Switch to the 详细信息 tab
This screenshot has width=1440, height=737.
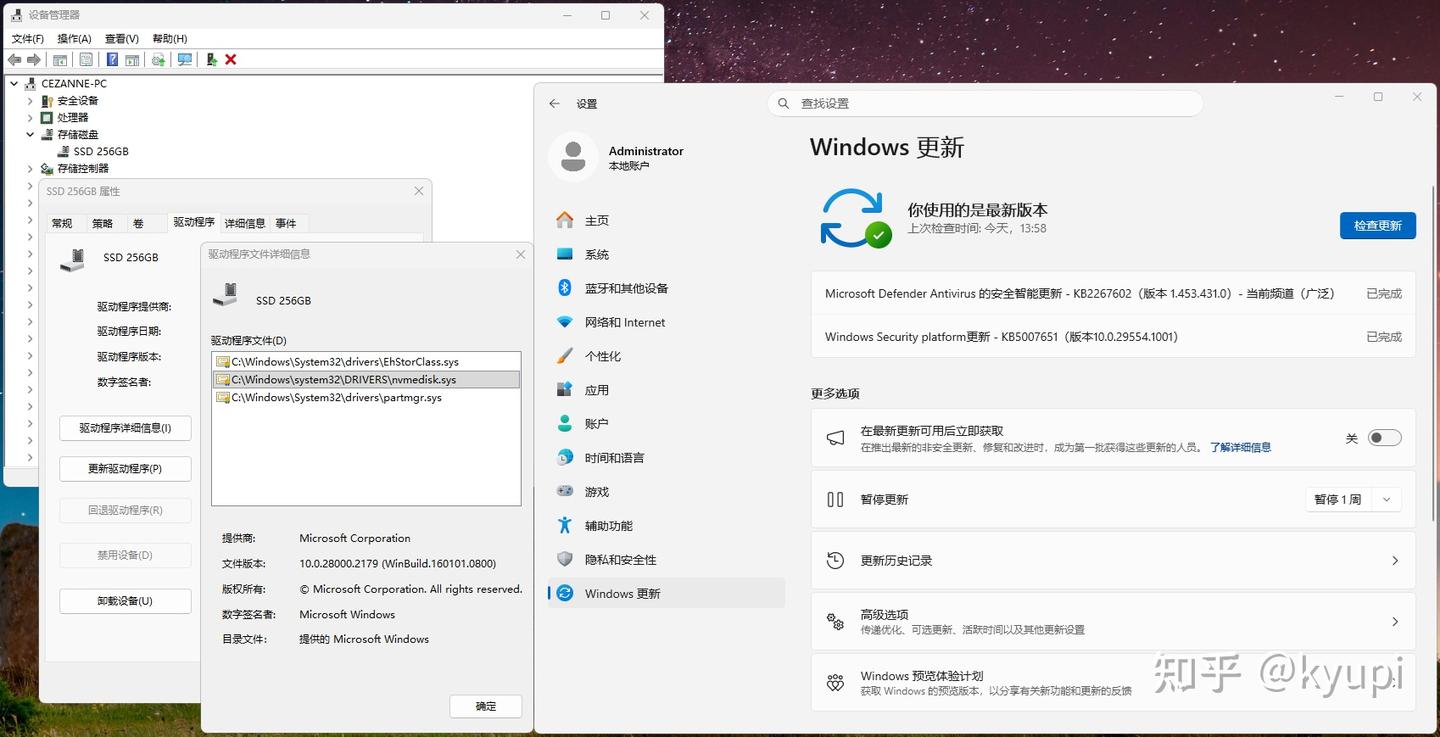pyautogui.click(x=245, y=223)
